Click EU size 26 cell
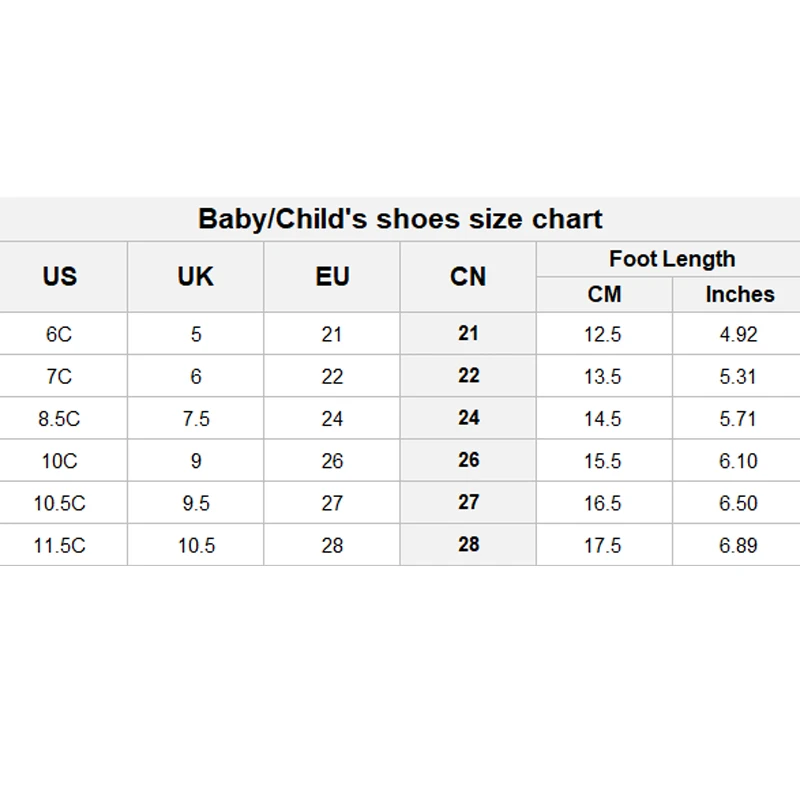800x800 pixels. click(x=332, y=461)
